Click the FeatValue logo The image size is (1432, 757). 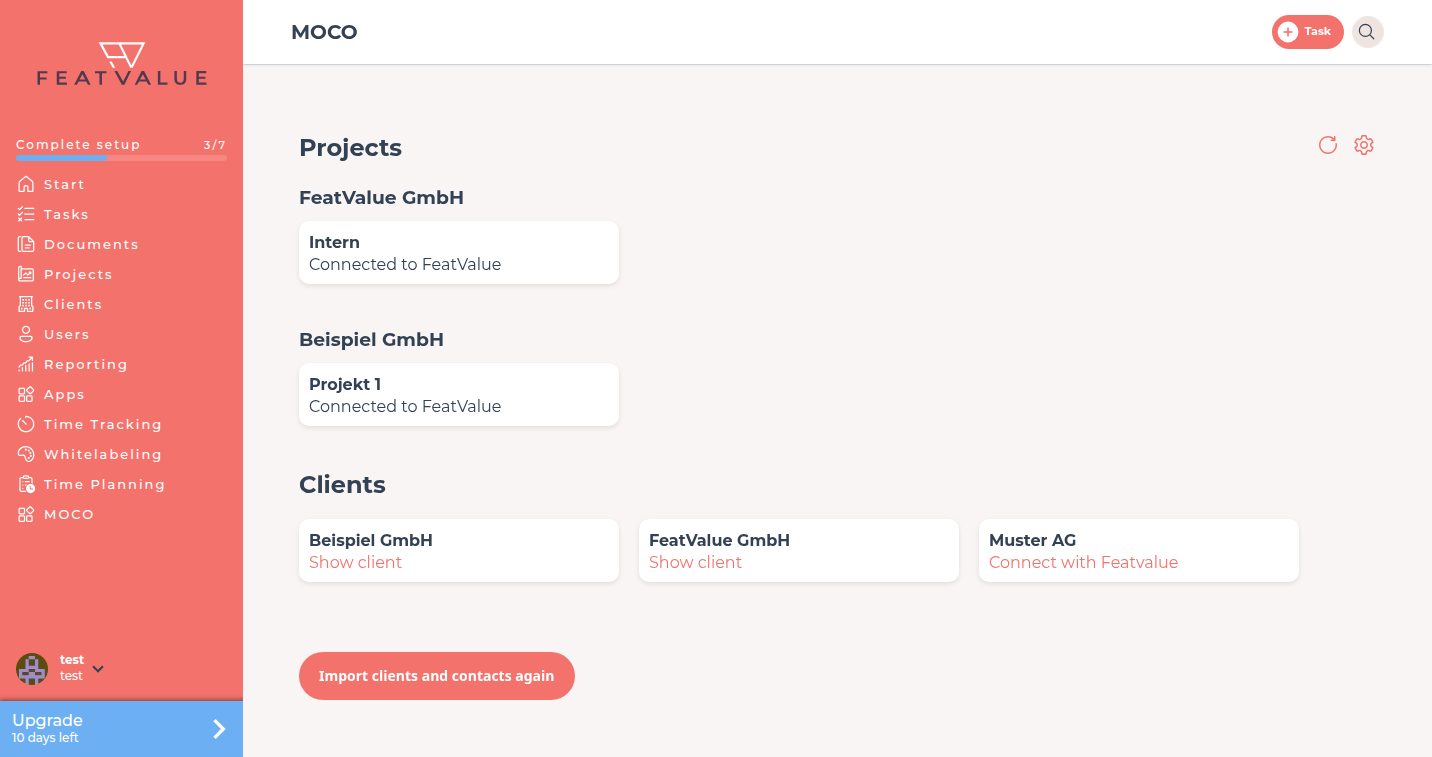[x=122, y=64]
